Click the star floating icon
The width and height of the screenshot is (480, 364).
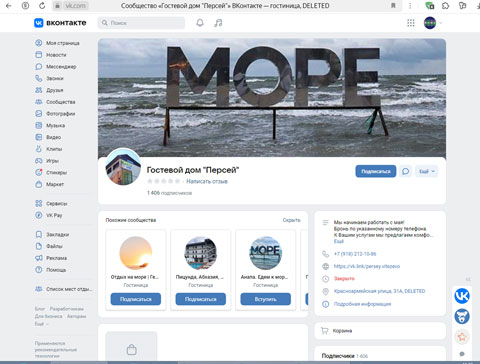462,337
